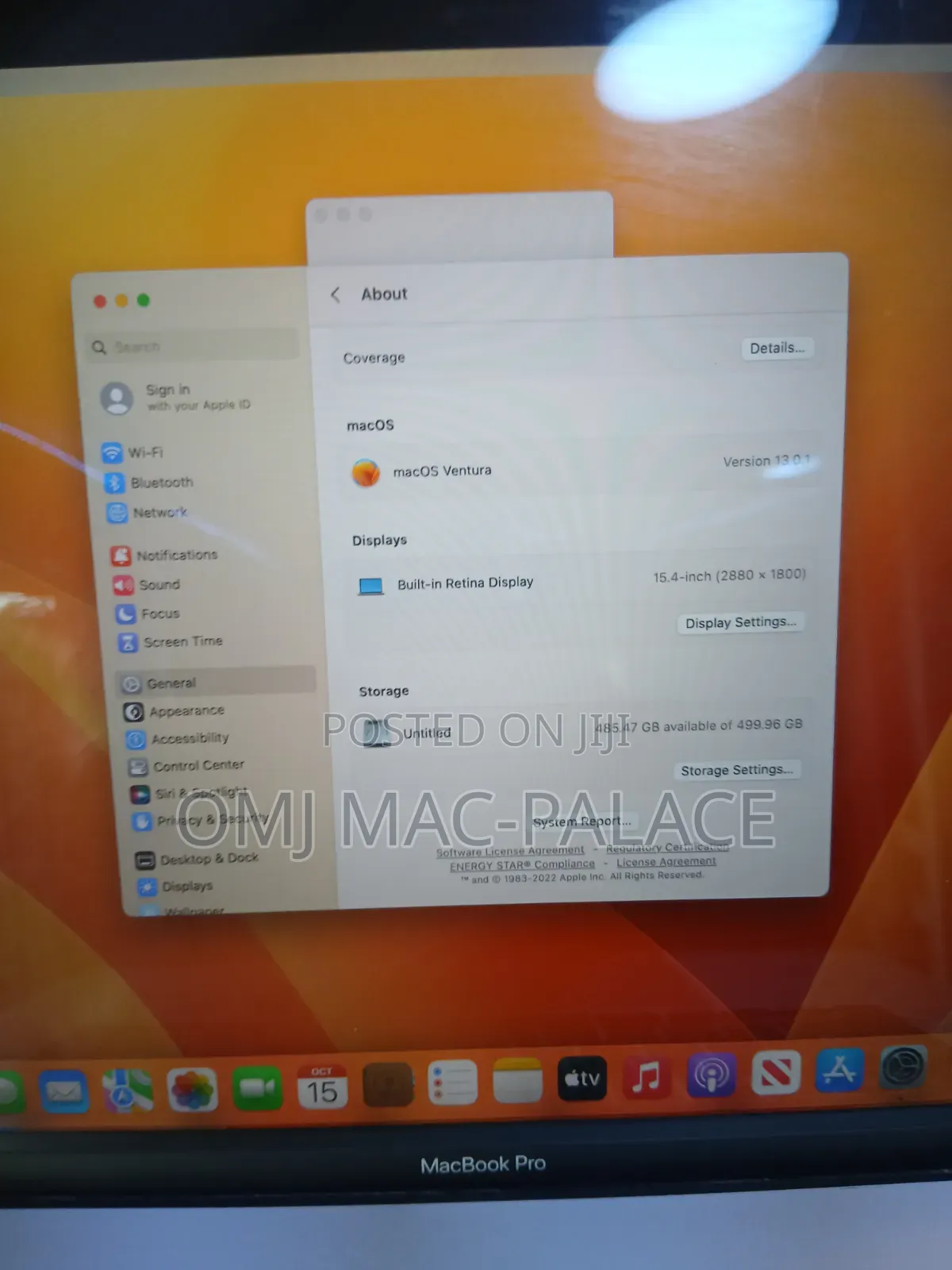Click the macOS Ventura icon

(x=366, y=473)
